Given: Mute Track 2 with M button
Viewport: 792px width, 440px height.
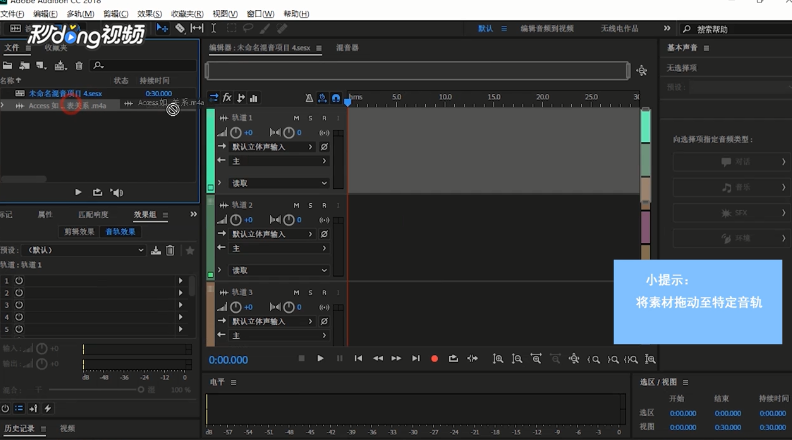Looking at the screenshot, I should [x=296, y=205].
